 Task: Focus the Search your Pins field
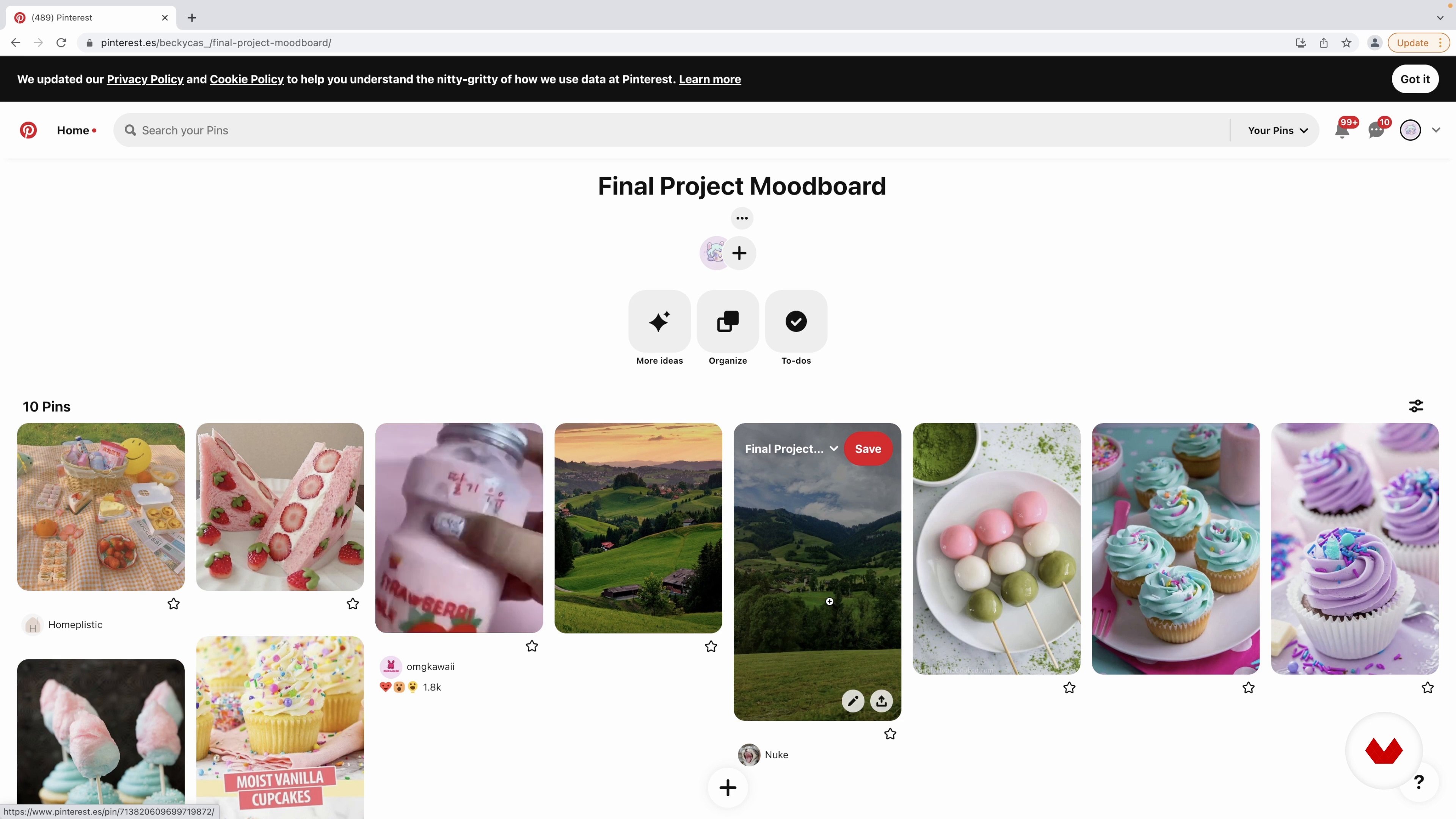tap(672, 130)
